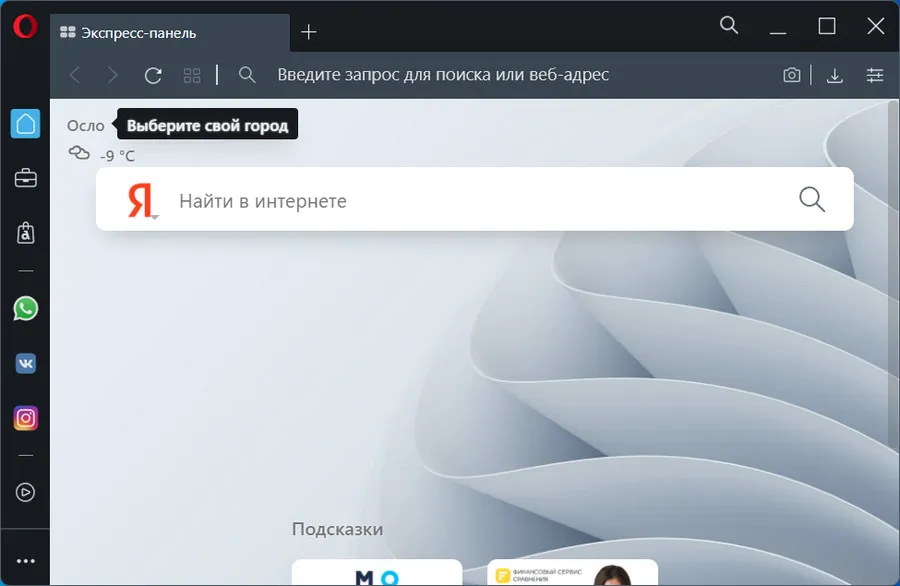The image size is (900, 586).
Task: Take a snapshot with camera icon
Action: [791, 75]
